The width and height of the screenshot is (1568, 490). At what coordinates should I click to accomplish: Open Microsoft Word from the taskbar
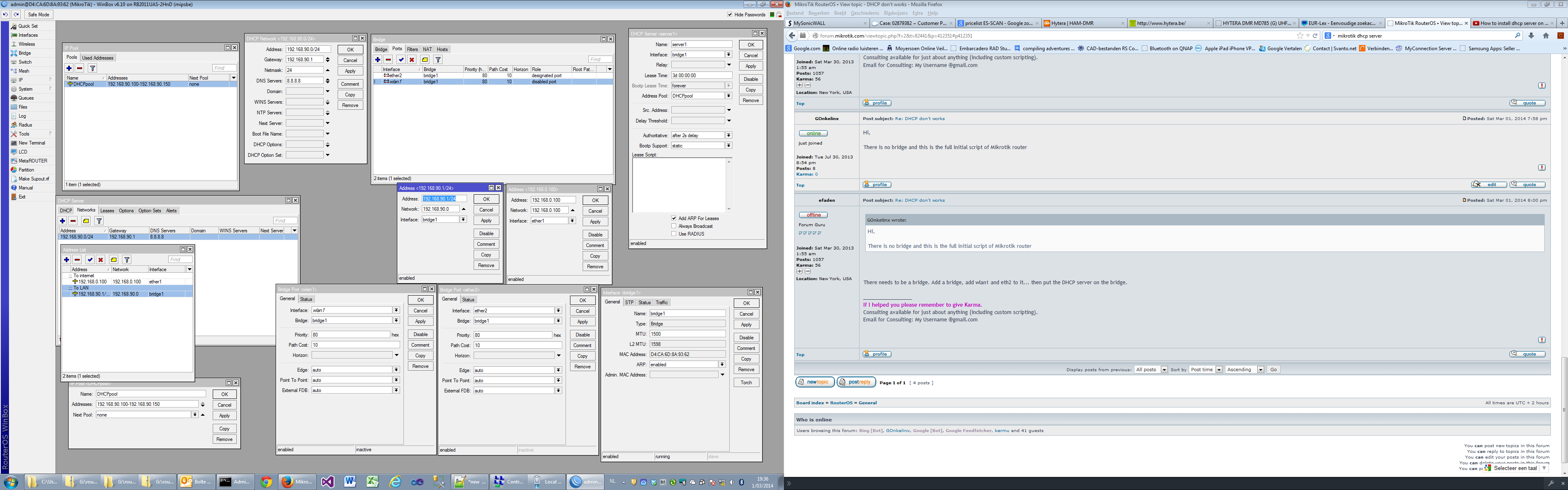coord(350,482)
